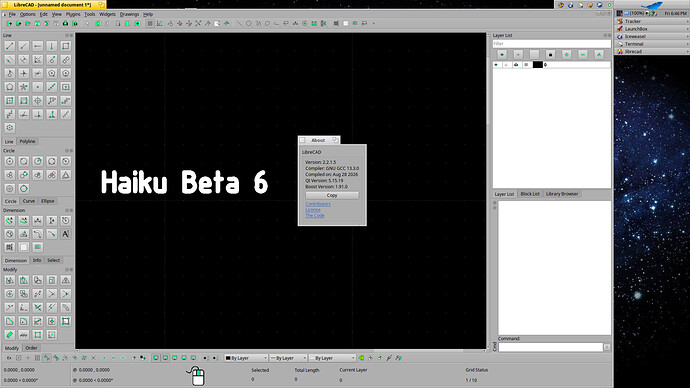Toggle Snap on Endpoints button
Image resolution: width=690 pixels, height=388 pixels.
pos(47,358)
